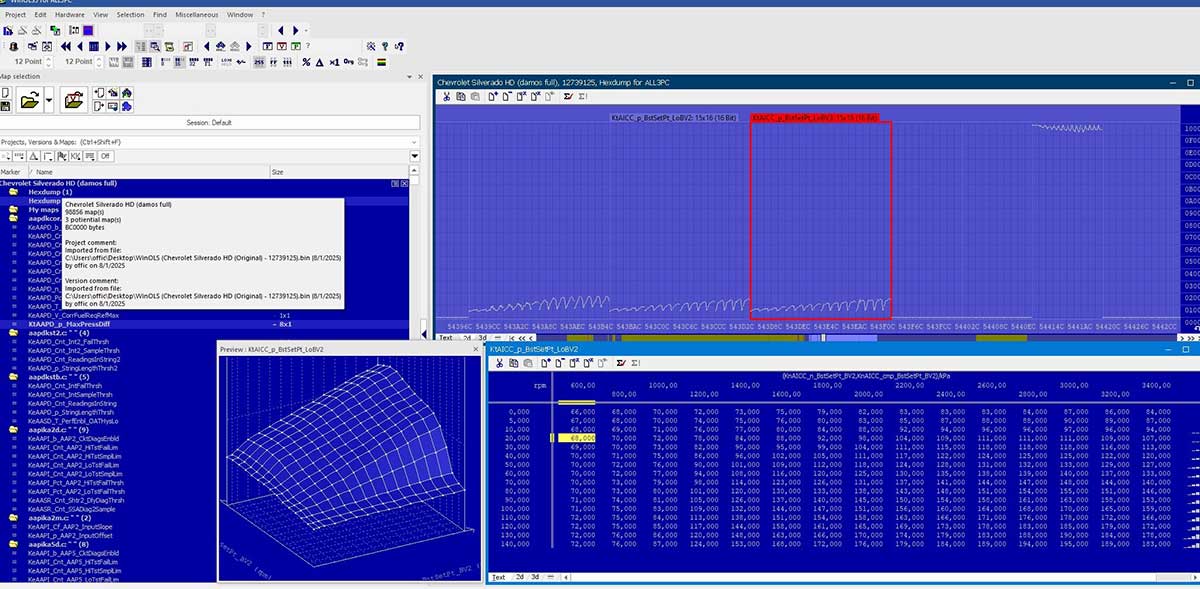Click the yellow highlighted 68,000 cell
Viewport: 1200px width, 589px height.
click(576, 438)
